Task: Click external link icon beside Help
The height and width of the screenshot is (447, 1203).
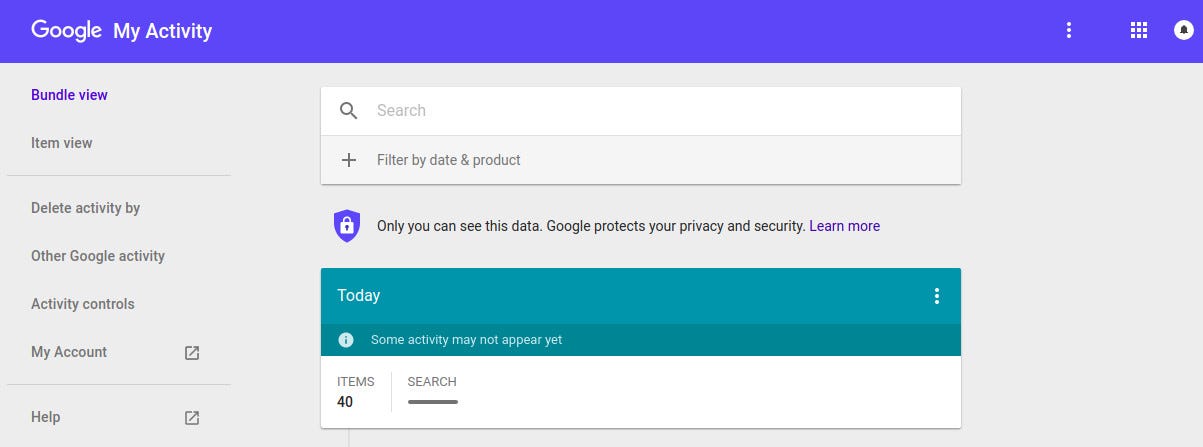Action: 192,417
